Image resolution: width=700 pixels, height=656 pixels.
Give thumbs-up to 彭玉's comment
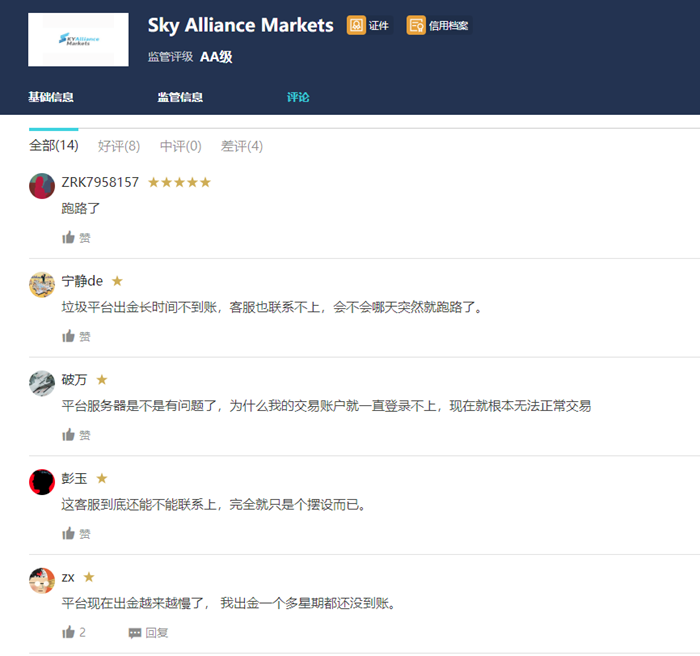pyautogui.click(x=69, y=533)
